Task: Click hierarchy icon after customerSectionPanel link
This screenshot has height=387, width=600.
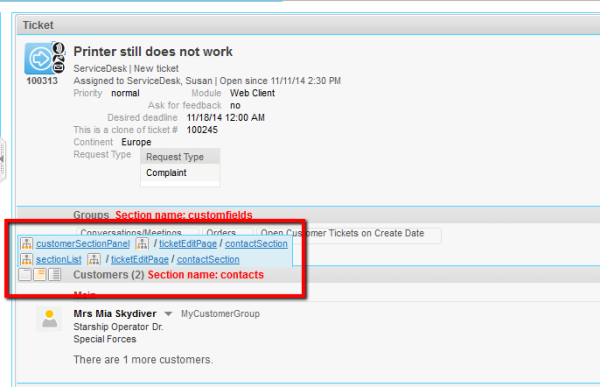Action: [142, 243]
